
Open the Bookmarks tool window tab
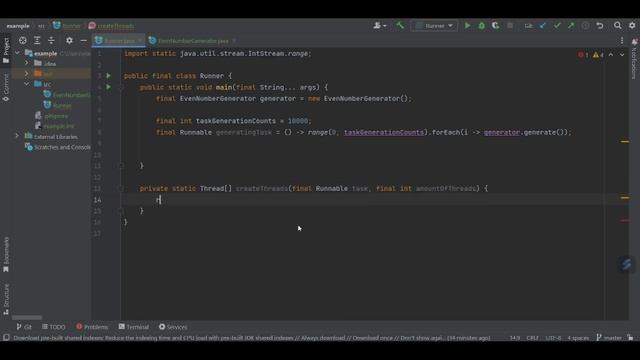(x=6, y=254)
